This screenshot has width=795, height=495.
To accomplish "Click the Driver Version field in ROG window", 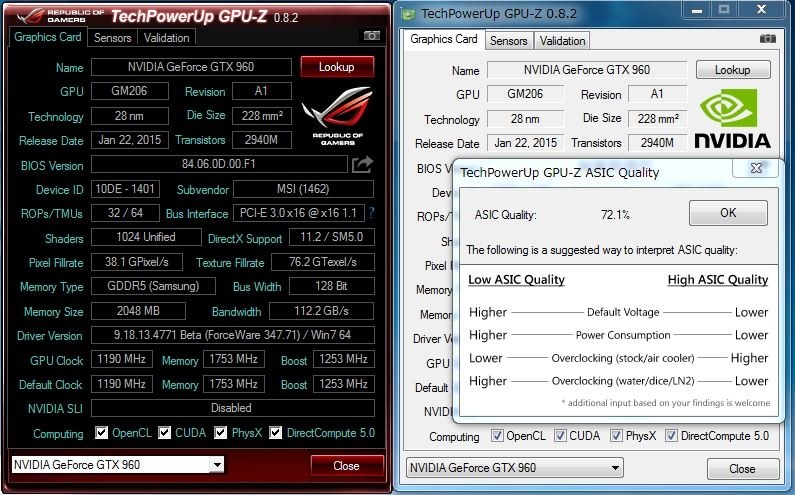I will coord(233,335).
